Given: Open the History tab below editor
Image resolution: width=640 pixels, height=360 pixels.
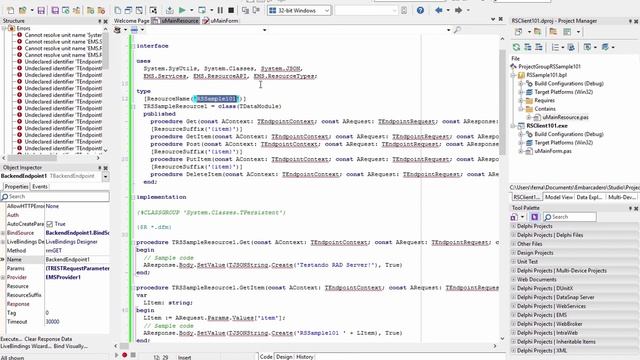Looking at the screenshot, I should (304, 357).
